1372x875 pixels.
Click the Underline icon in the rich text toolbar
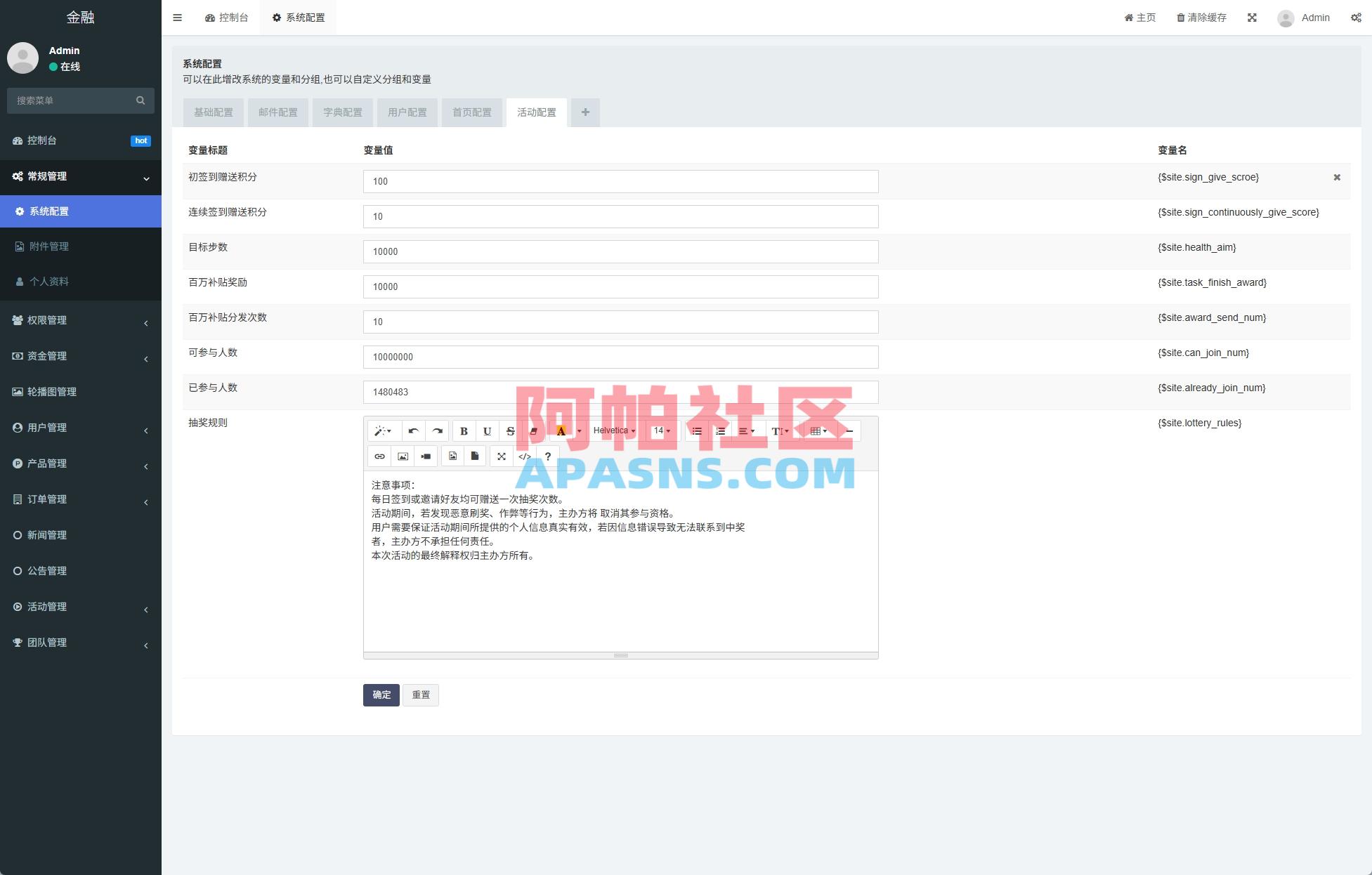[x=487, y=430]
